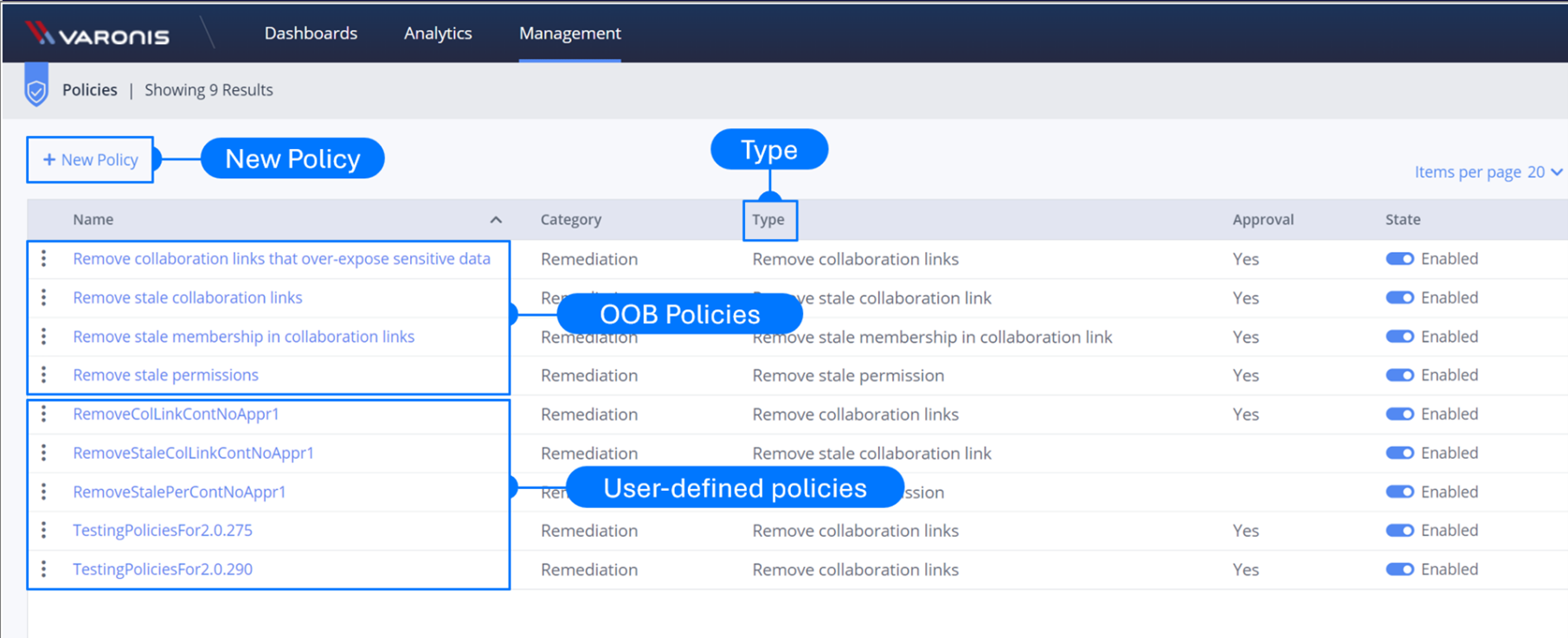The image size is (1568, 638).
Task: Open the three-dot menu for RemoveColLinkContNoAppr1
Action: click(44, 414)
